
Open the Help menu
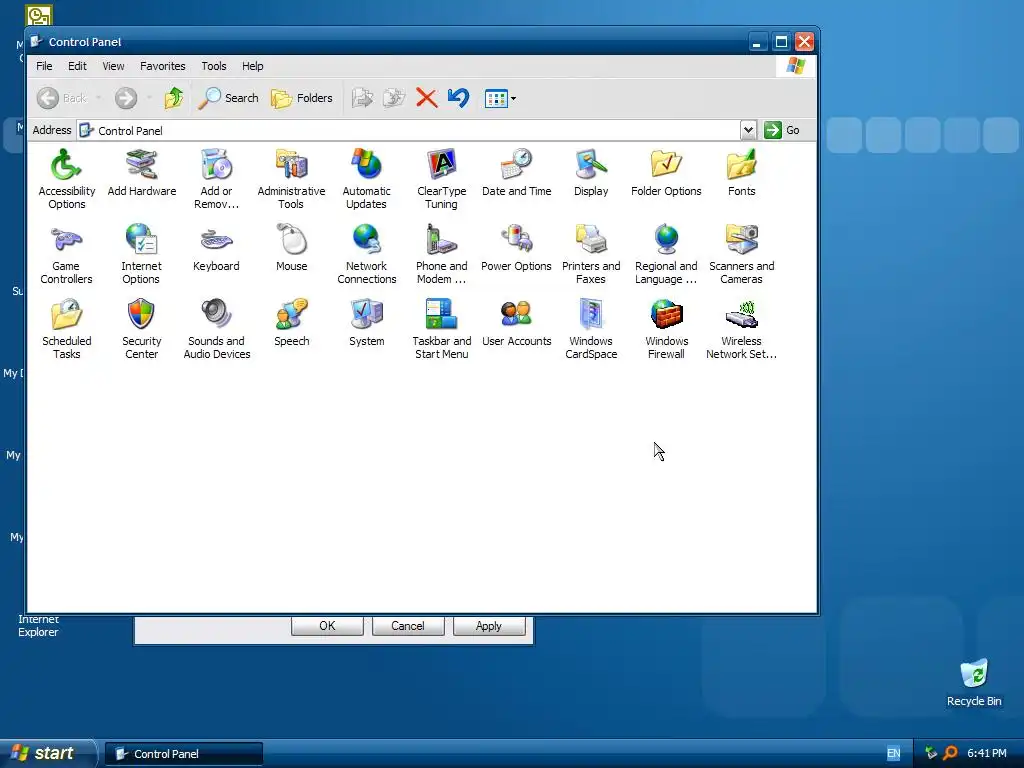(x=252, y=66)
